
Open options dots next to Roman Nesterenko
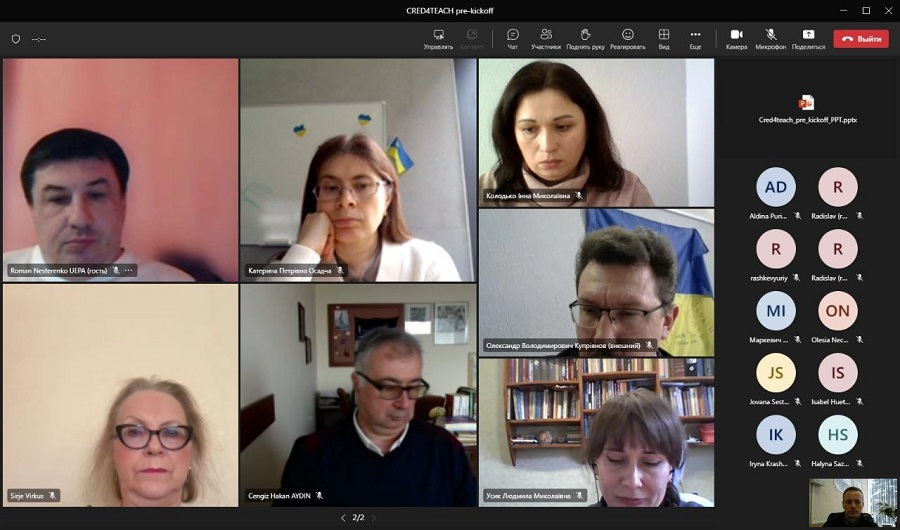pyautogui.click(x=129, y=270)
